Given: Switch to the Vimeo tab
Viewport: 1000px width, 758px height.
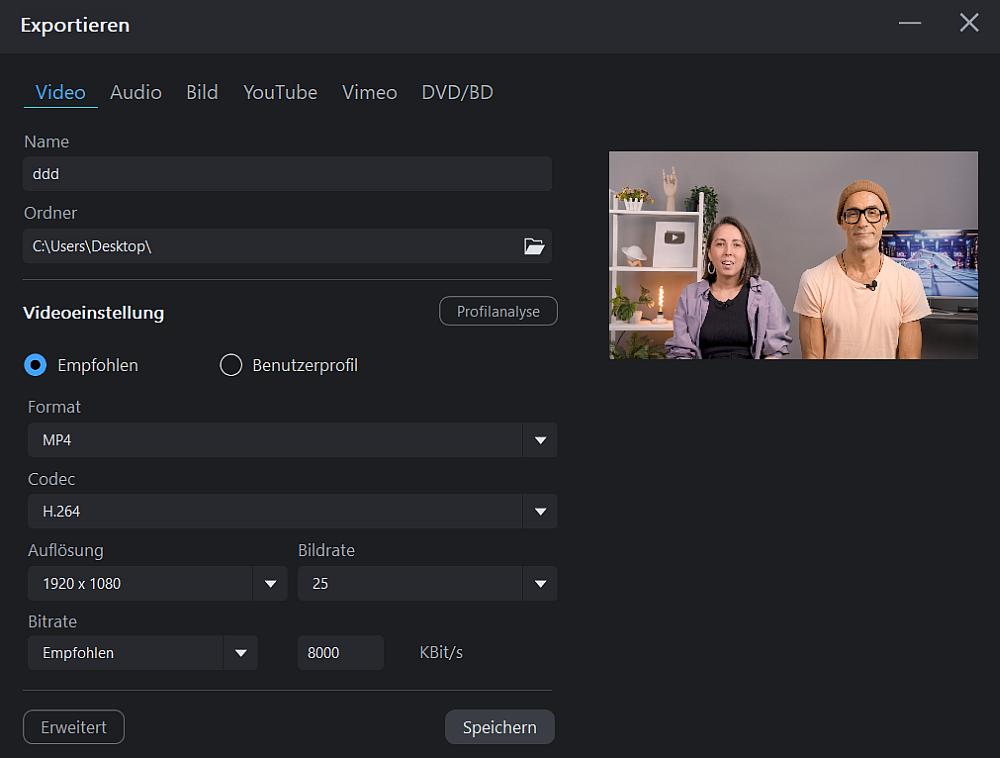Looking at the screenshot, I should tap(369, 92).
